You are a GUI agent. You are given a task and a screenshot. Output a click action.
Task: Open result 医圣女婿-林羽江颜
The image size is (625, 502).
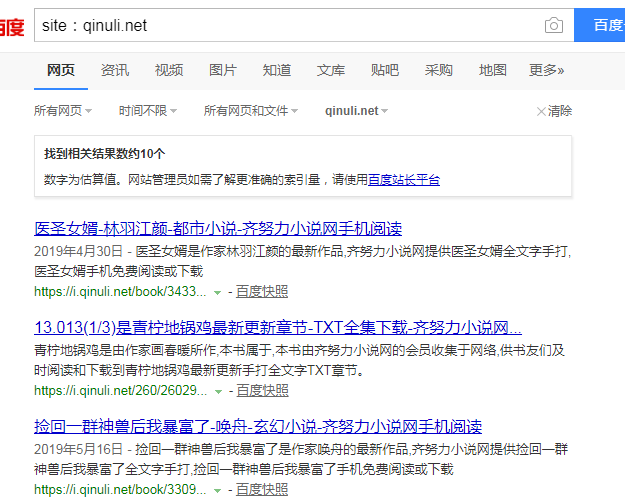point(218,228)
